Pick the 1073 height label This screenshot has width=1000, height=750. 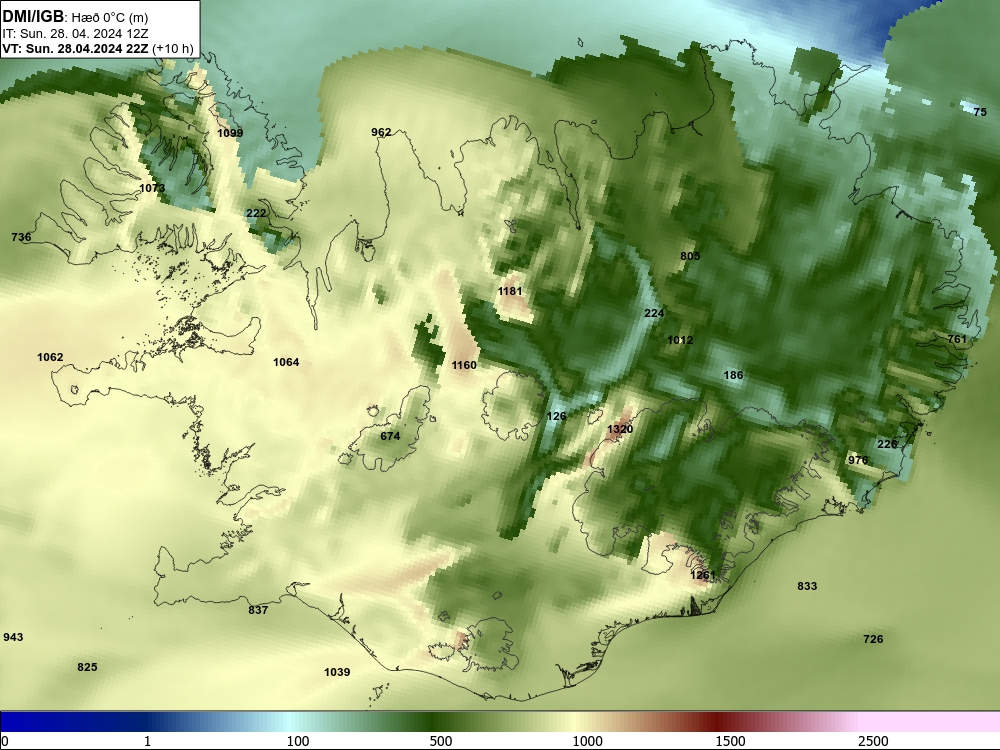(152, 188)
